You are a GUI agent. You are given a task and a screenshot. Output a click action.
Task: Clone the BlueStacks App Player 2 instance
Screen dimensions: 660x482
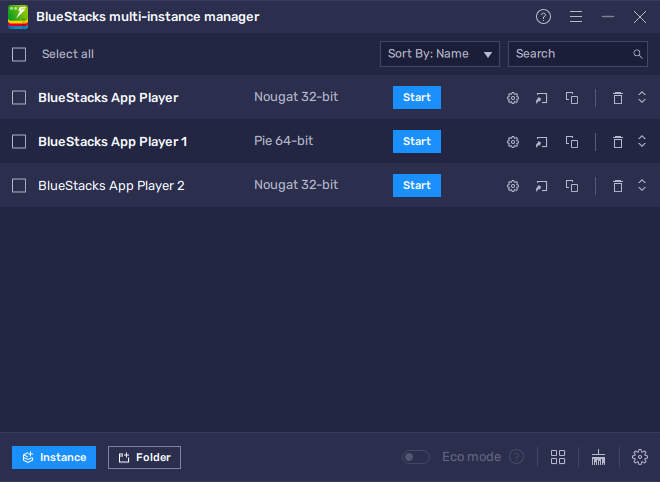click(572, 186)
